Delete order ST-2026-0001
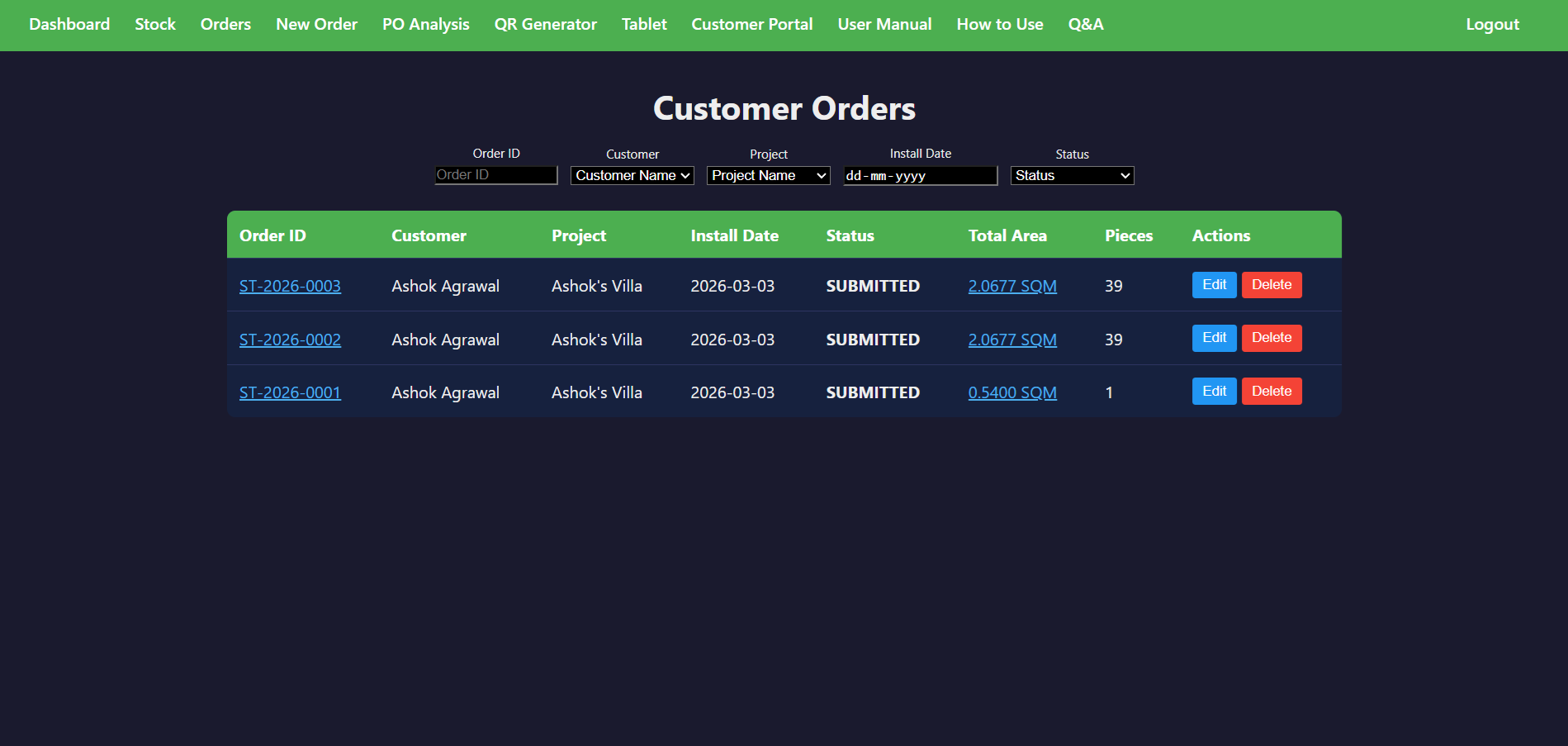1568x746 pixels. [1271, 391]
